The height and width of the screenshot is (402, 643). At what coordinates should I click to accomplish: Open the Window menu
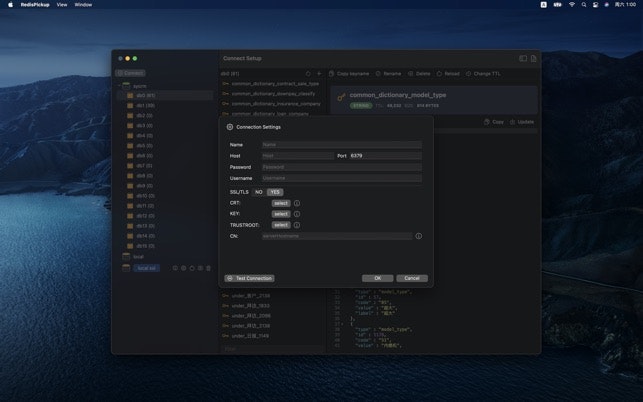(83, 5)
